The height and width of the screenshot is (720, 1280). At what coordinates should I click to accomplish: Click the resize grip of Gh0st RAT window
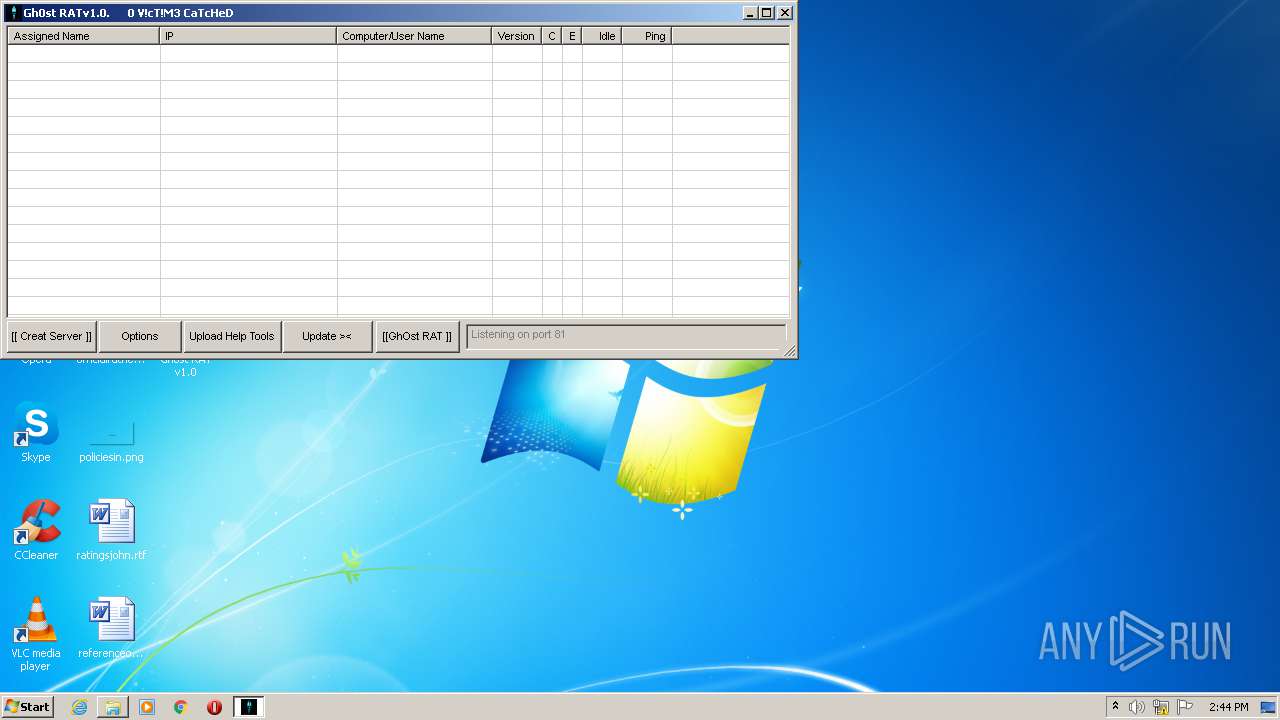(790, 350)
